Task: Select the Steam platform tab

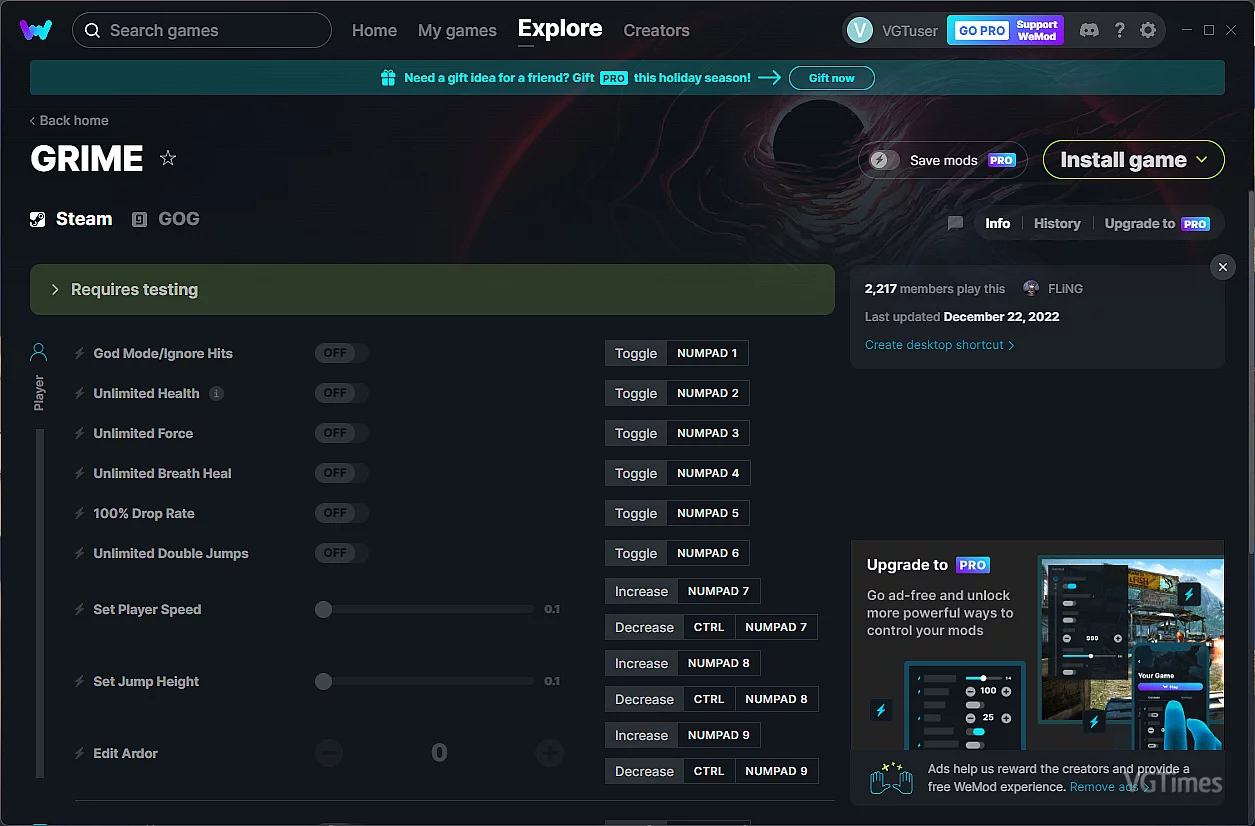Action: (x=71, y=219)
